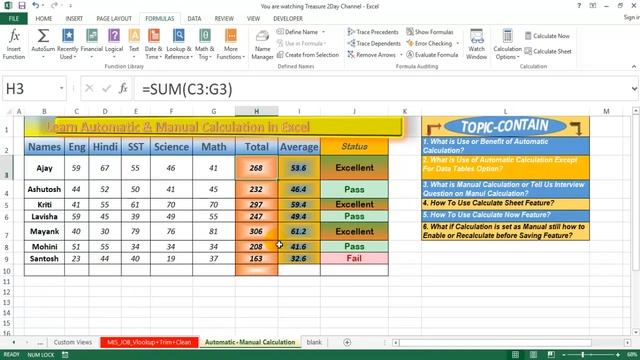Viewport: 640px width, 360px height.
Task: Expand the Name Box dropdown arrow
Action: (61, 89)
